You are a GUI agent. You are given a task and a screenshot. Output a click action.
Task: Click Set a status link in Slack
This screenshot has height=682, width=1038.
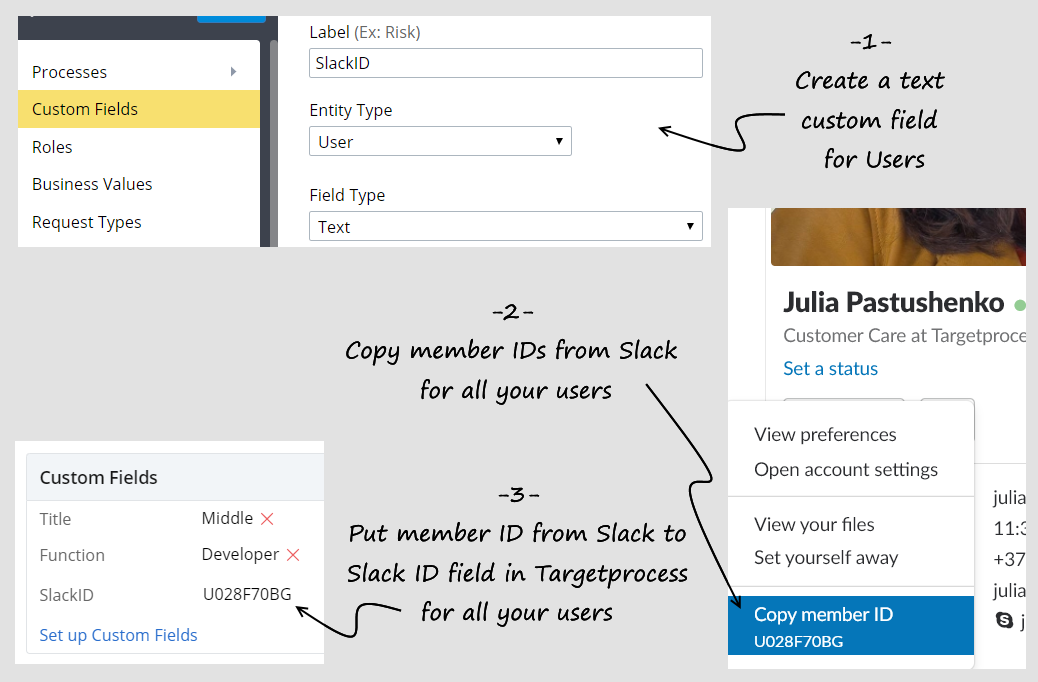830,368
